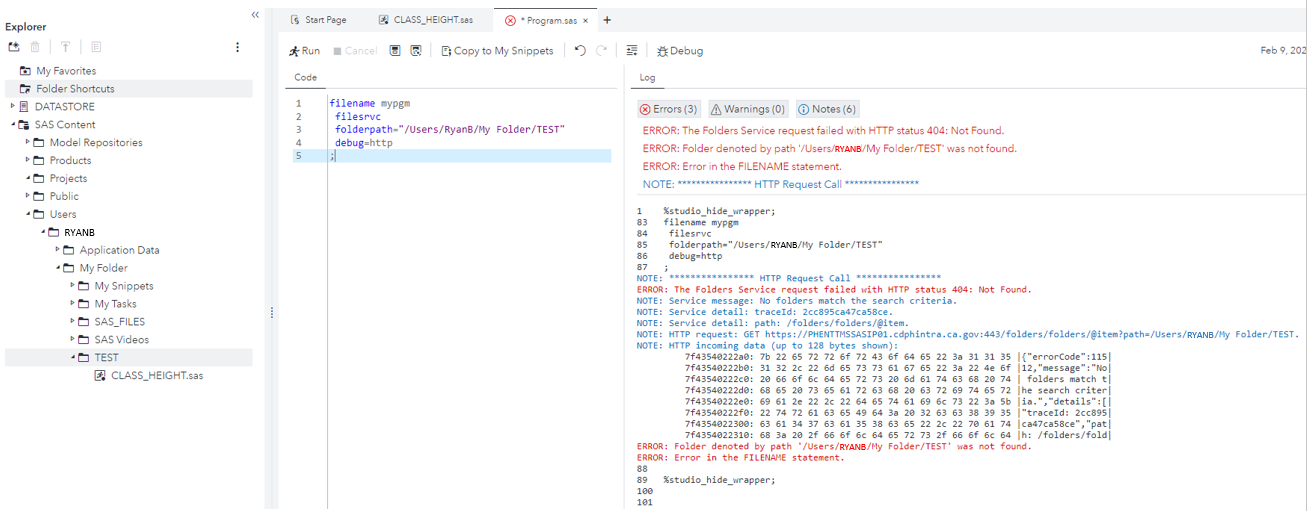Select CLASS_HEIGHT.sas file in the Explorer tree
The height and width of the screenshot is (511, 1307).
point(156,375)
